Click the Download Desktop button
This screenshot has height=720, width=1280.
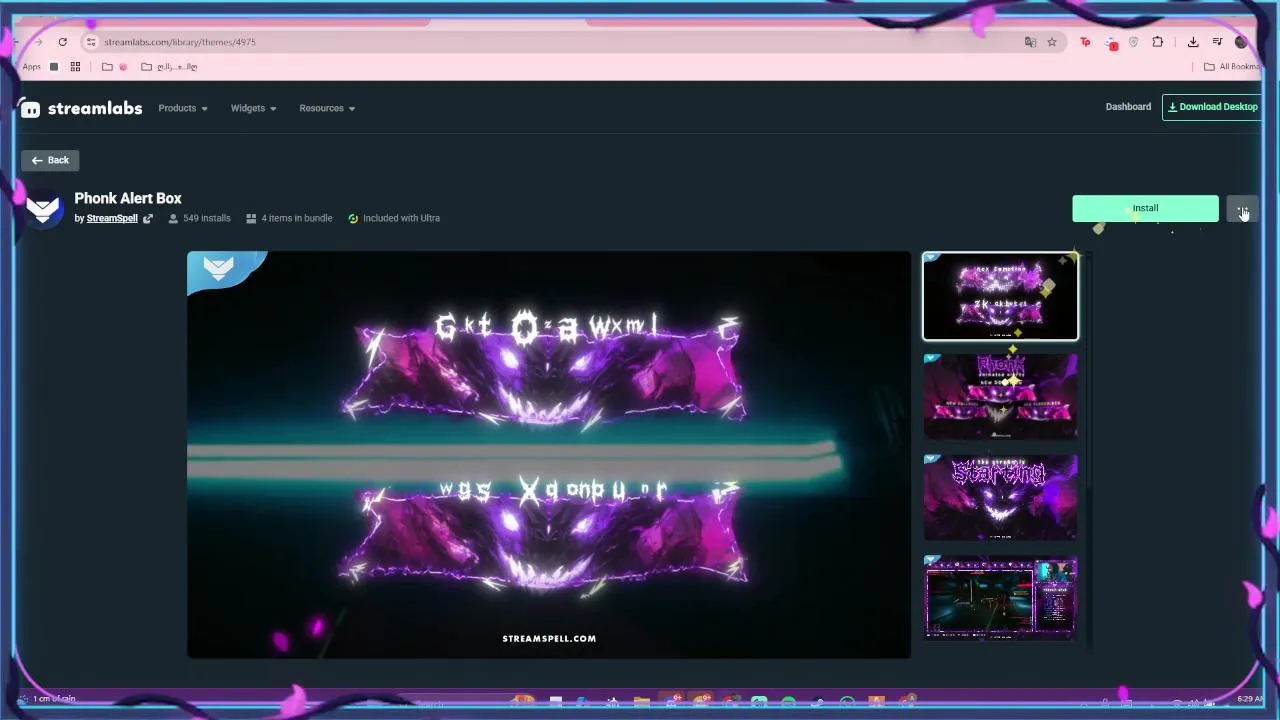tap(1212, 107)
